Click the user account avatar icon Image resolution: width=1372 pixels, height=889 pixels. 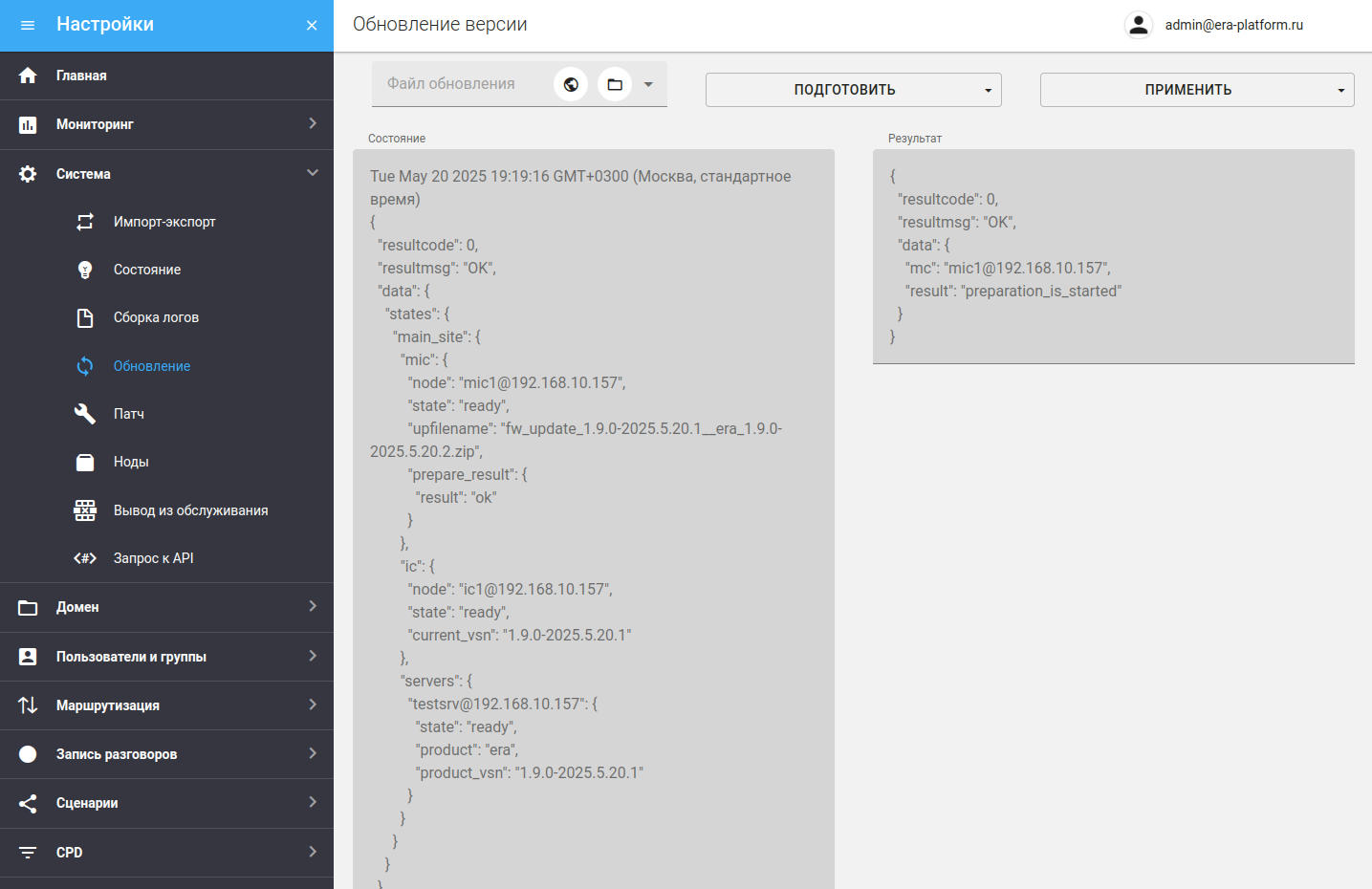coord(1138,25)
